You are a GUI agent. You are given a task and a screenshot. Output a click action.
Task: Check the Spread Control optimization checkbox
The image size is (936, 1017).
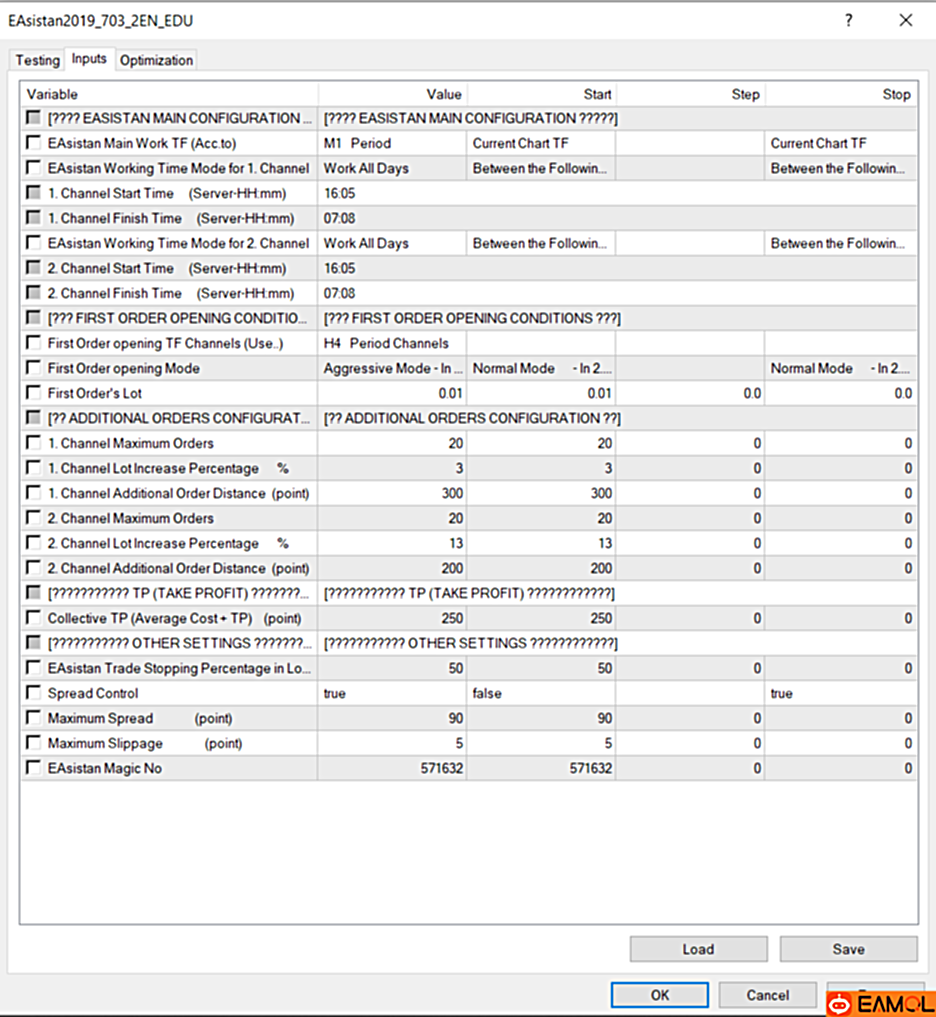[31, 693]
